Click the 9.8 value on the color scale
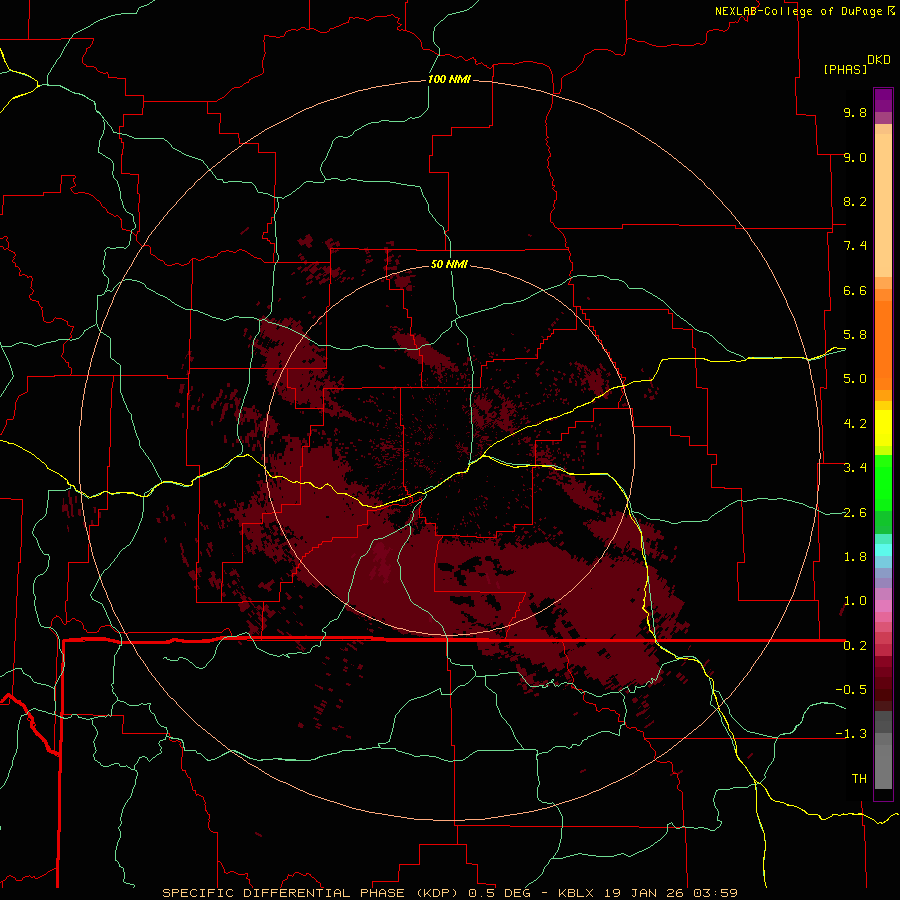Screen dimensions: 900x900 [x=855, y=112]
